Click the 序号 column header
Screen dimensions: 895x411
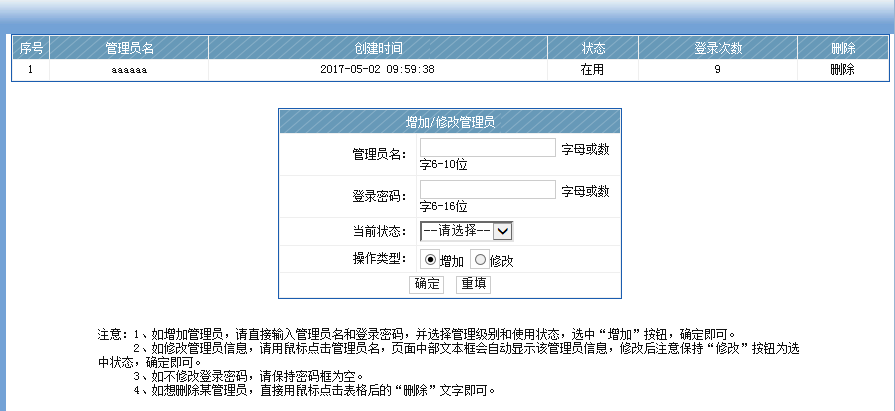tap(31, 48)
